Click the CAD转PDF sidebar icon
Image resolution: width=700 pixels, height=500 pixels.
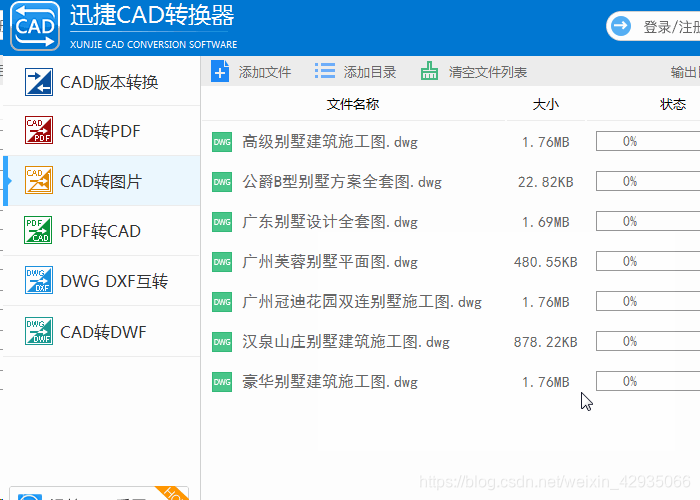click(39, 130)
